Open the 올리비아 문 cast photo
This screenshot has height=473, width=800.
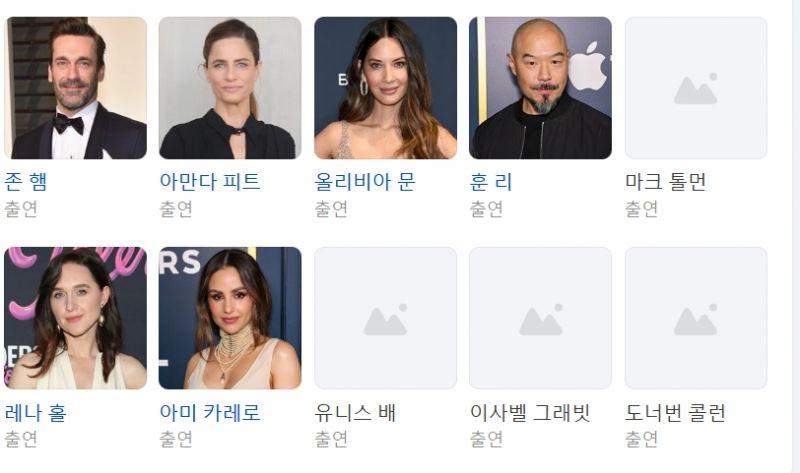386,88
